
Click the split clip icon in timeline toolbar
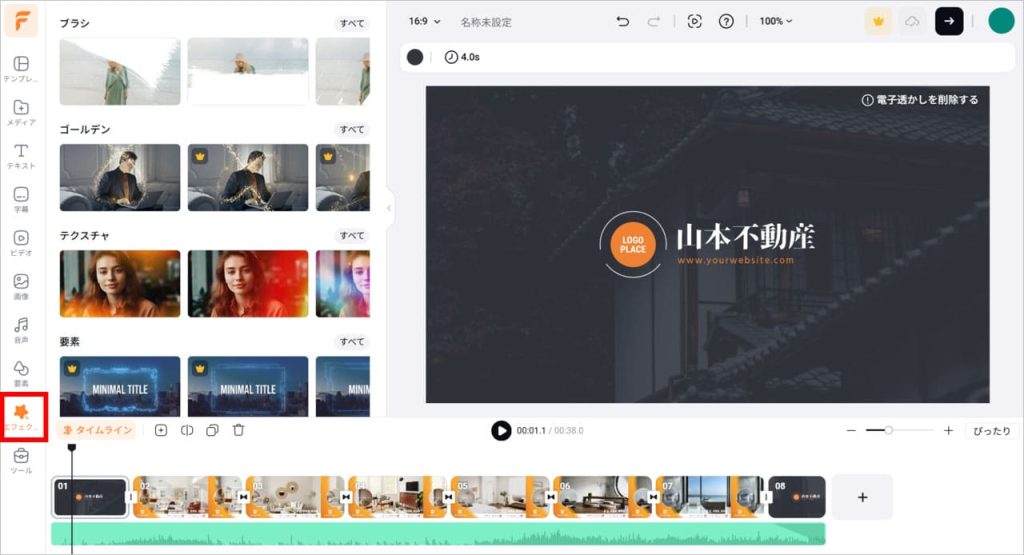pyautogui.click(x=186, y=430)
